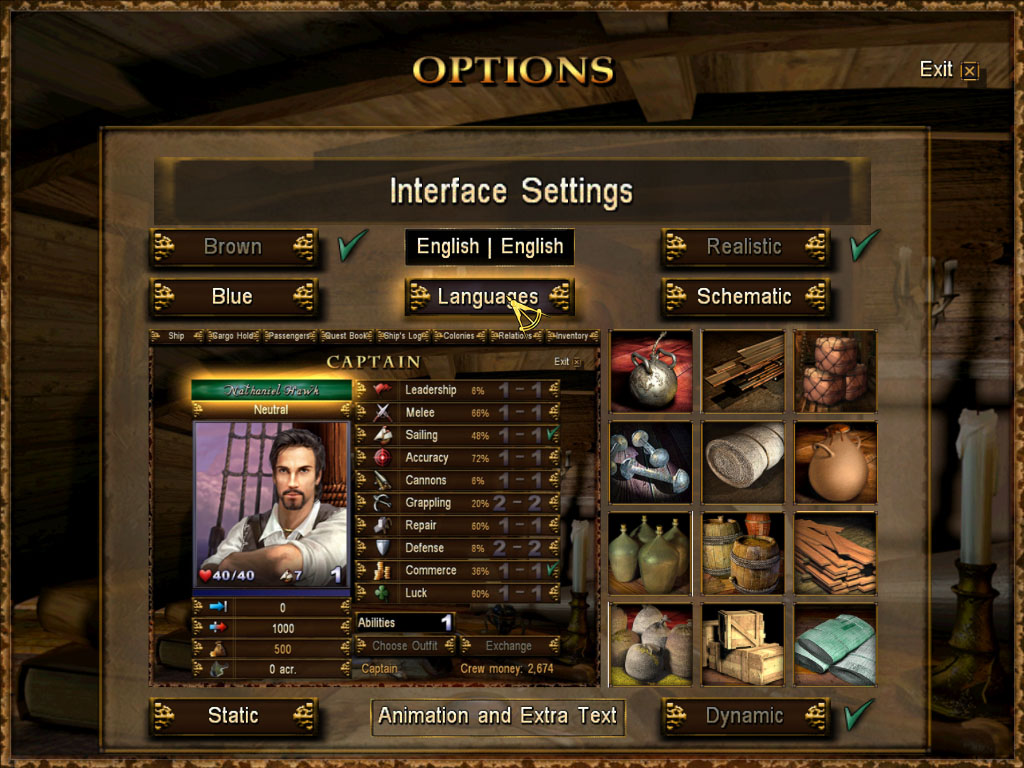Screen dimensions: 1024x768
Task: Click the clay jug goods icon
Action: (x=835, y=462)
